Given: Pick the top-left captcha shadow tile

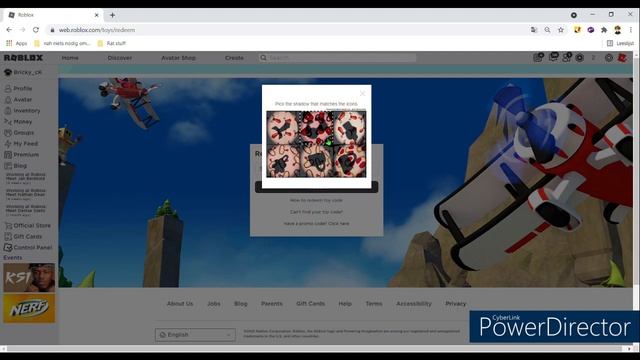Looking at the screenshot, I should tap(283, 127).
